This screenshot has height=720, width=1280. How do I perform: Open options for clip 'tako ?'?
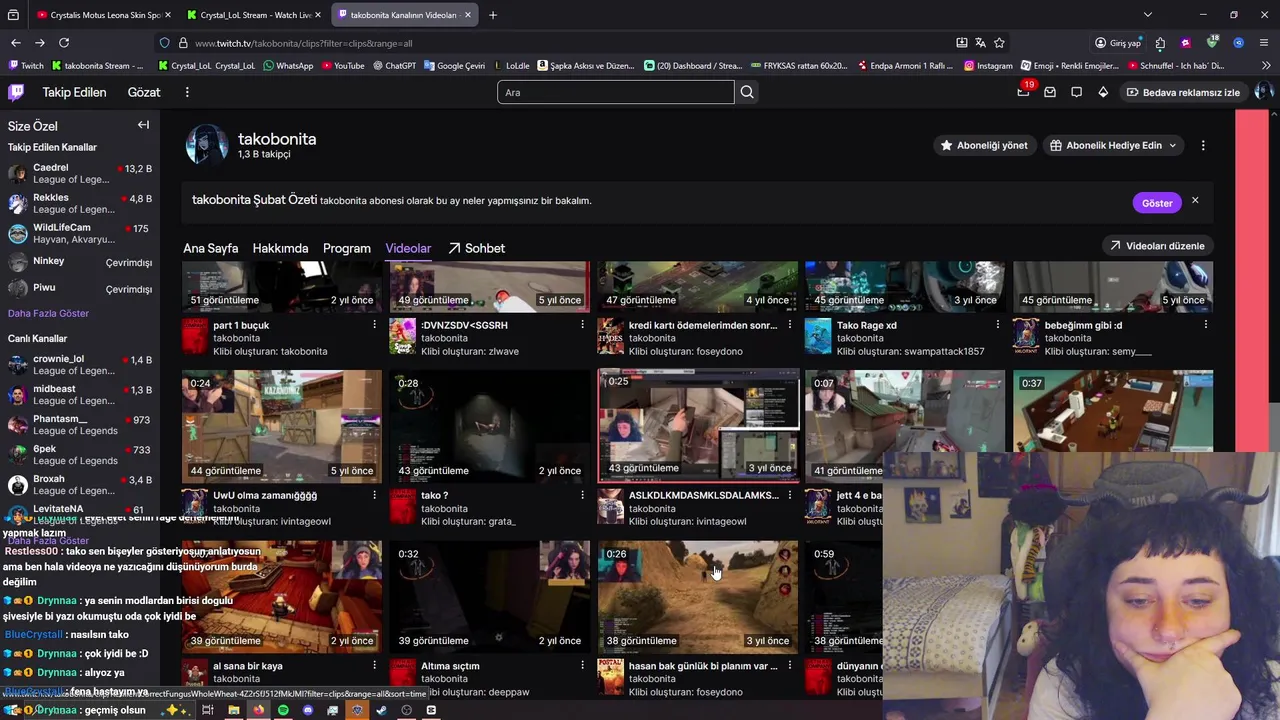(582, 495)
